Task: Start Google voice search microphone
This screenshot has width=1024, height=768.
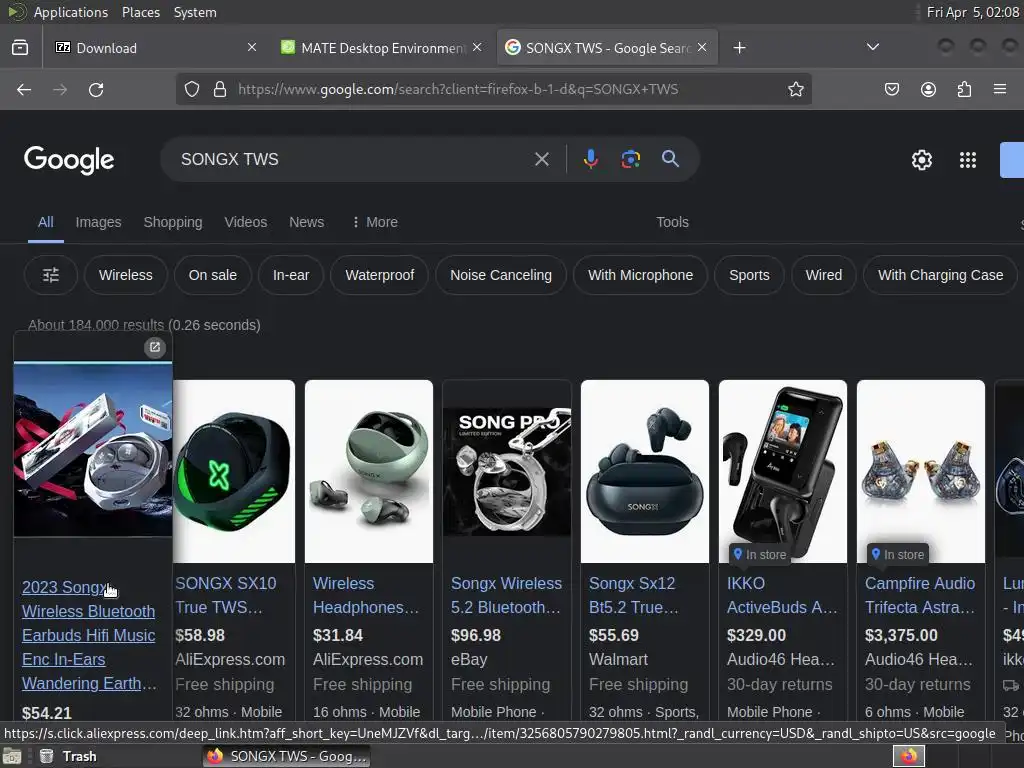Action: pyautogui.click(x=590, y=159)
